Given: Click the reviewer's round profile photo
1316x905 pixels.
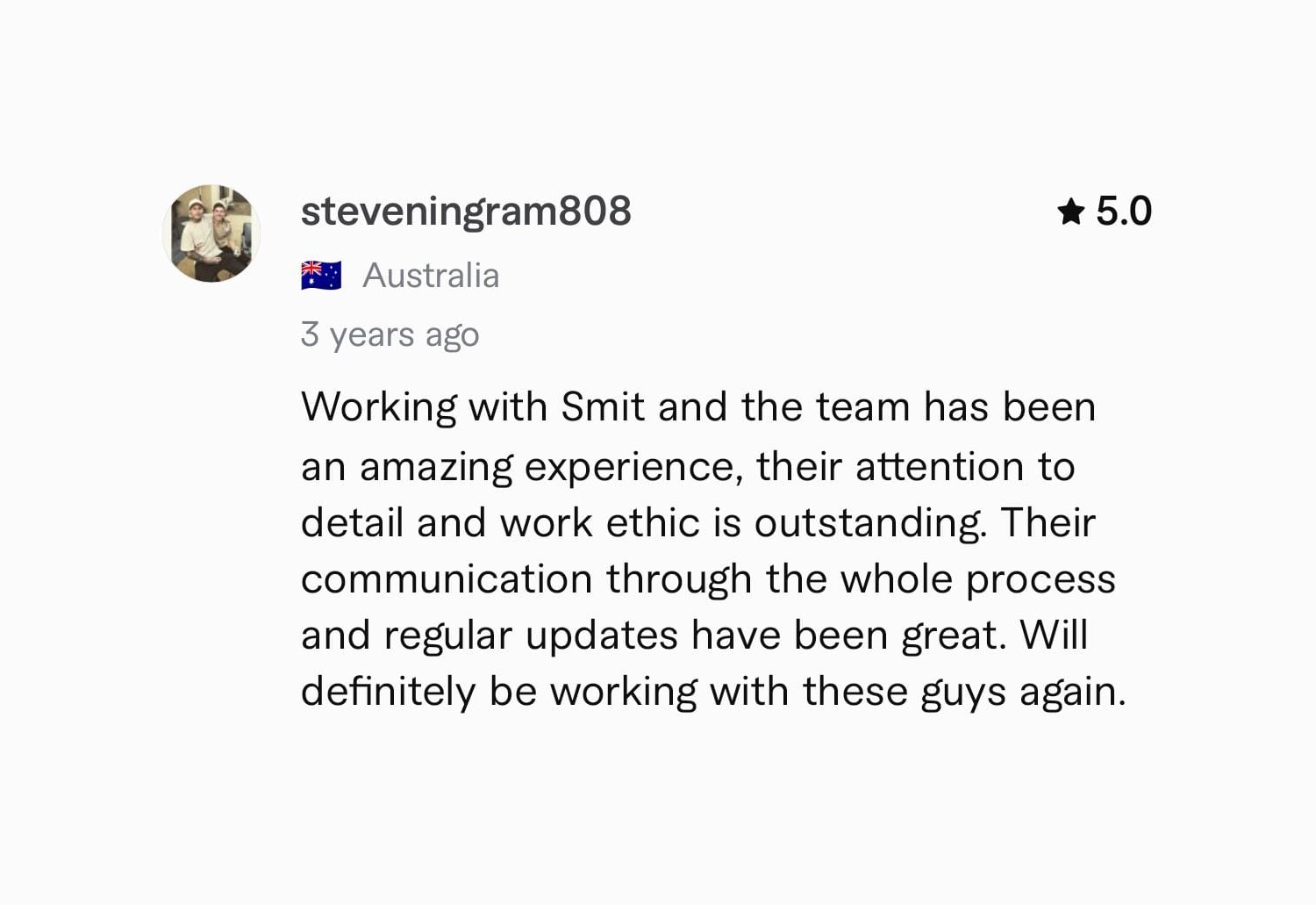Looking at the screenshot, I should coord(211,233).
